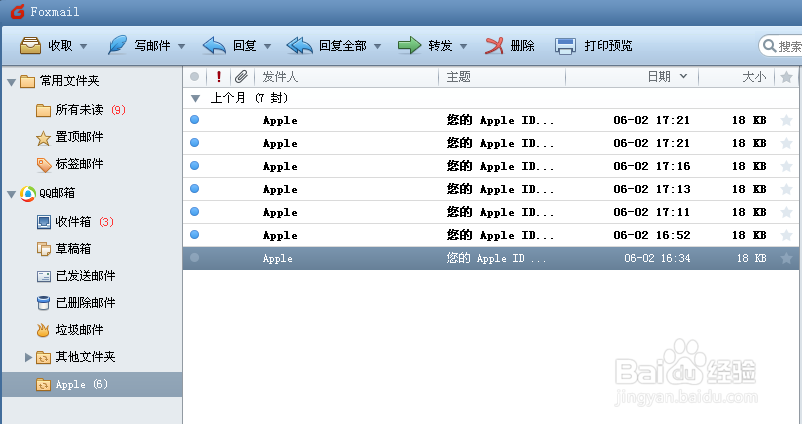Expand the 其他文件夹 tree node

(x=29, y=357)
